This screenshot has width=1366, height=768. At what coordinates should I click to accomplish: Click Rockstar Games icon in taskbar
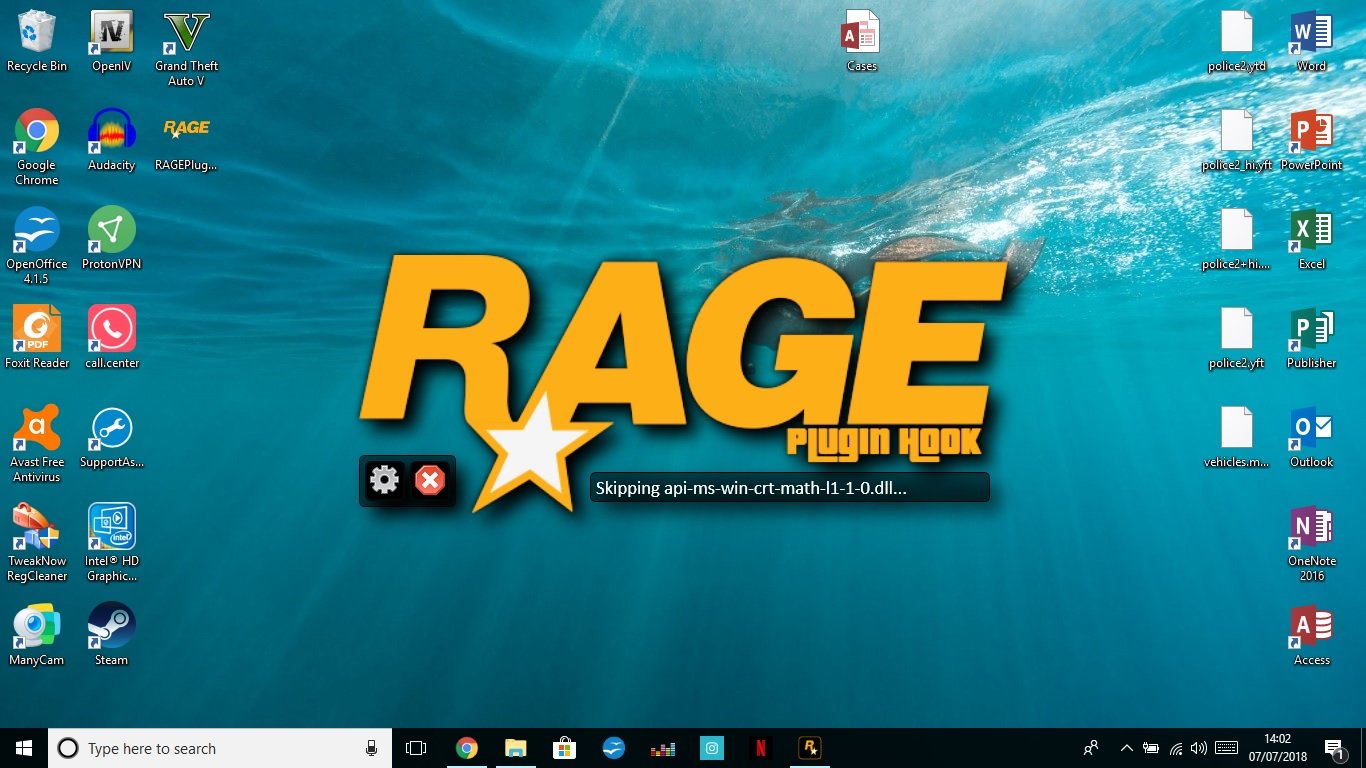click(x=809, y=748)
